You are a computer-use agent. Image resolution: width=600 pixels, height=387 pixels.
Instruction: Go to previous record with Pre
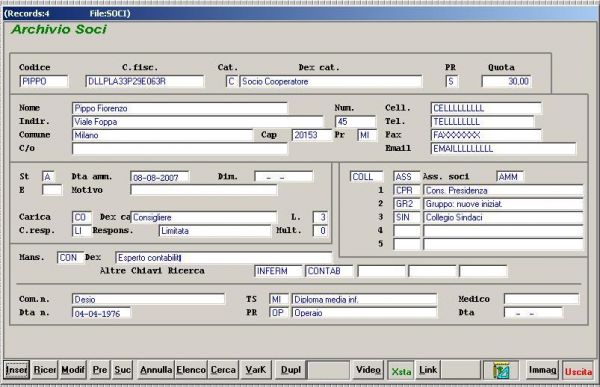tap(99, 370)
